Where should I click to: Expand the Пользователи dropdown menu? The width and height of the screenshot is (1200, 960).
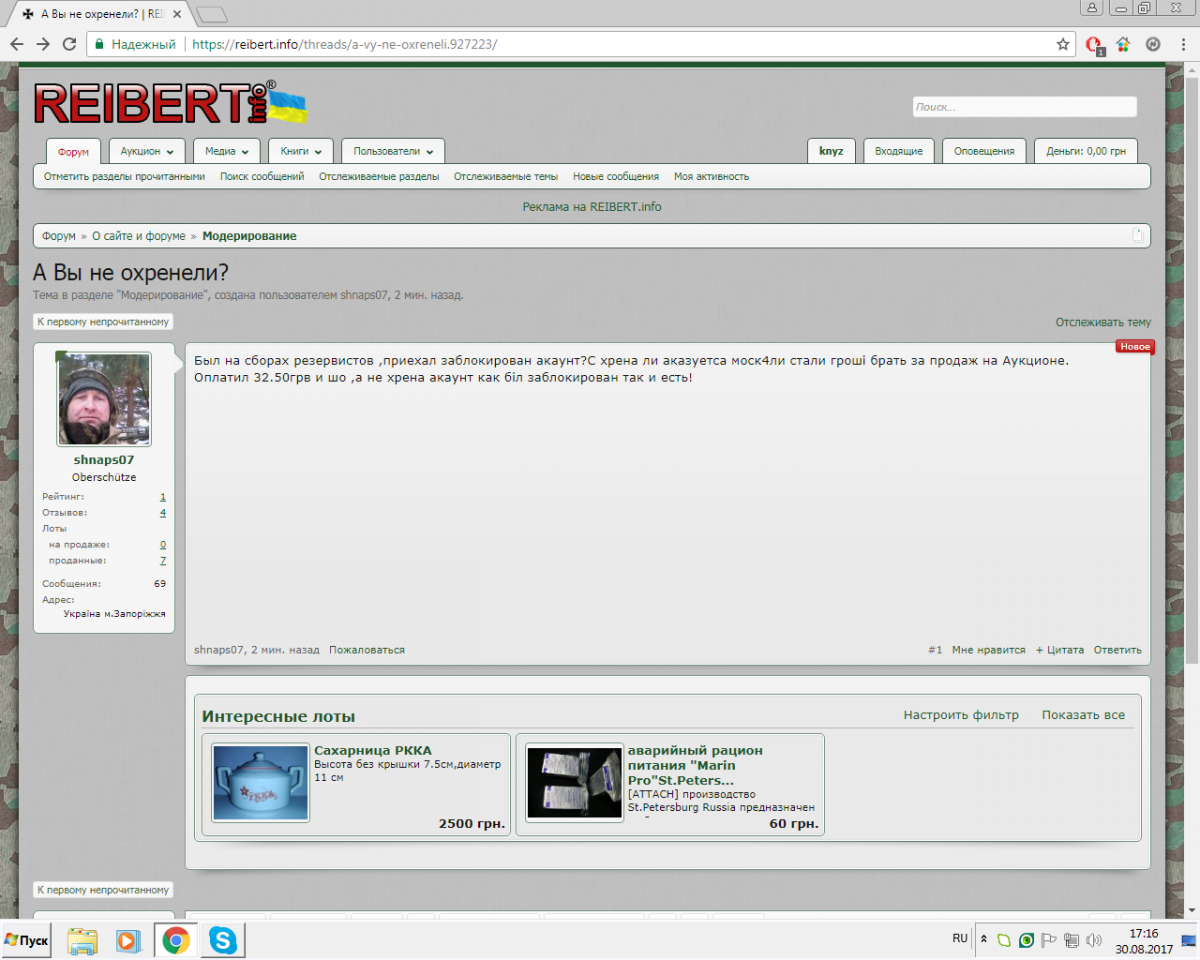tap(393, 151)
